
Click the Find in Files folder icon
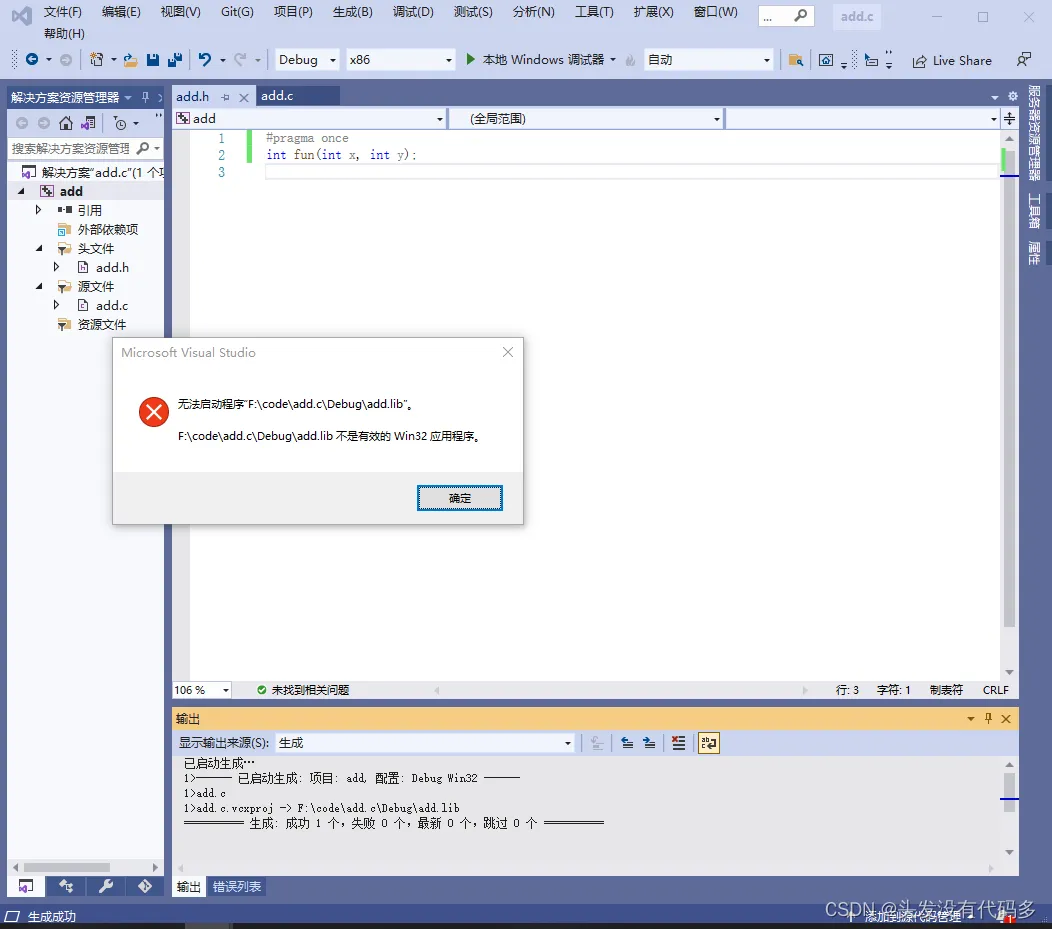coord(796,60)
